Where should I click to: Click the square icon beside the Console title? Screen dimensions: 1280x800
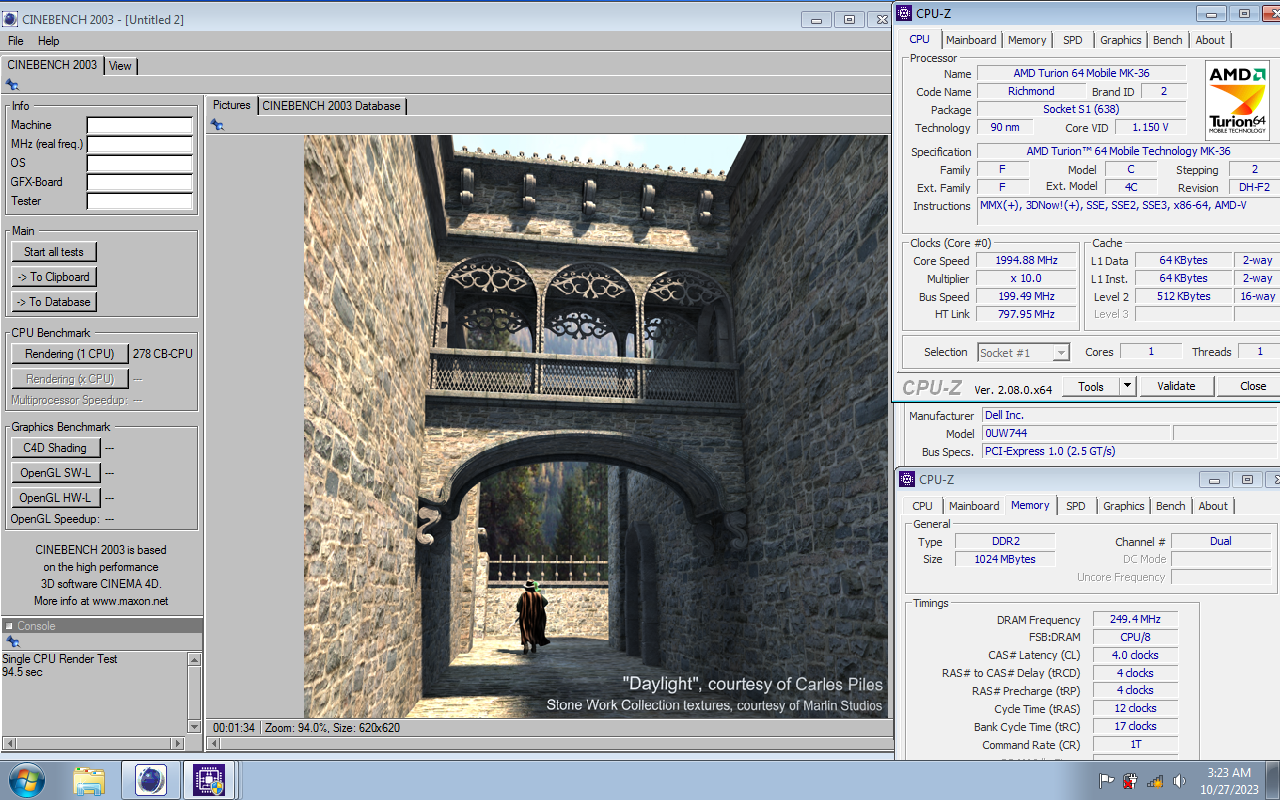[x=9, y=626]
